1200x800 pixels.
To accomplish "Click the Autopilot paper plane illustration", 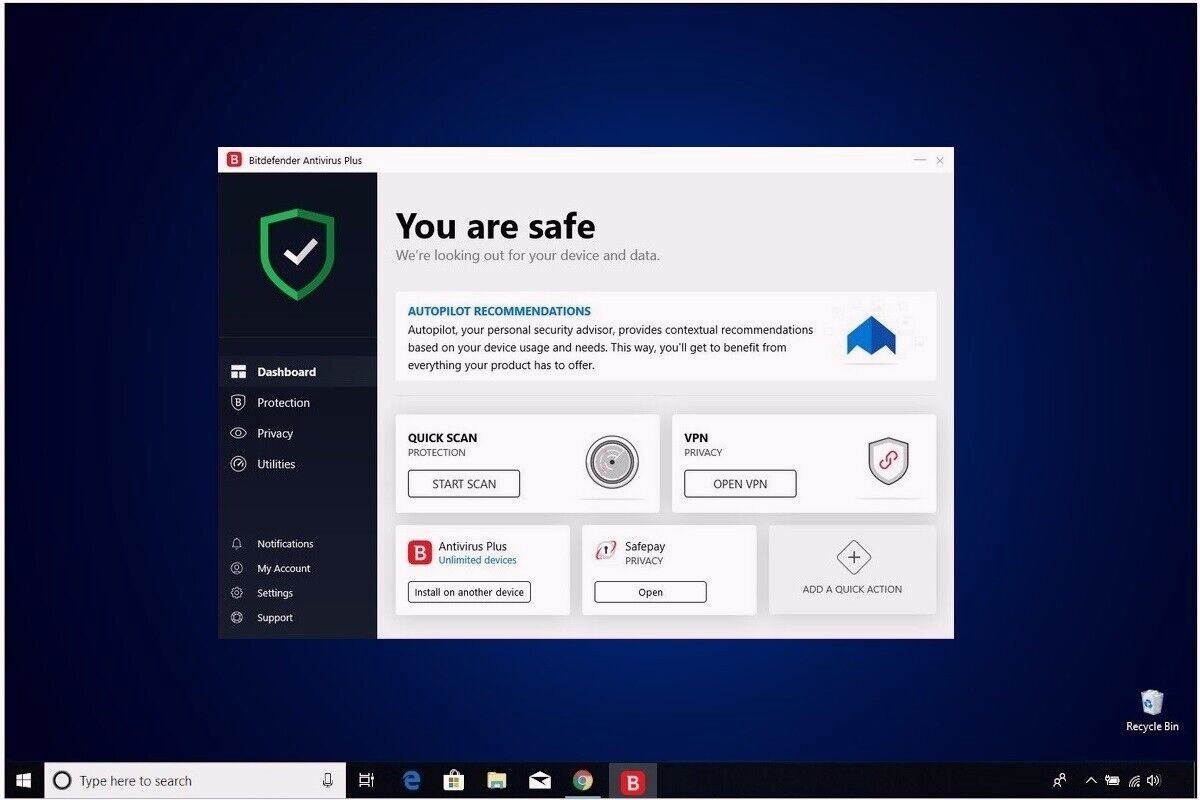I will coord(871,336).
